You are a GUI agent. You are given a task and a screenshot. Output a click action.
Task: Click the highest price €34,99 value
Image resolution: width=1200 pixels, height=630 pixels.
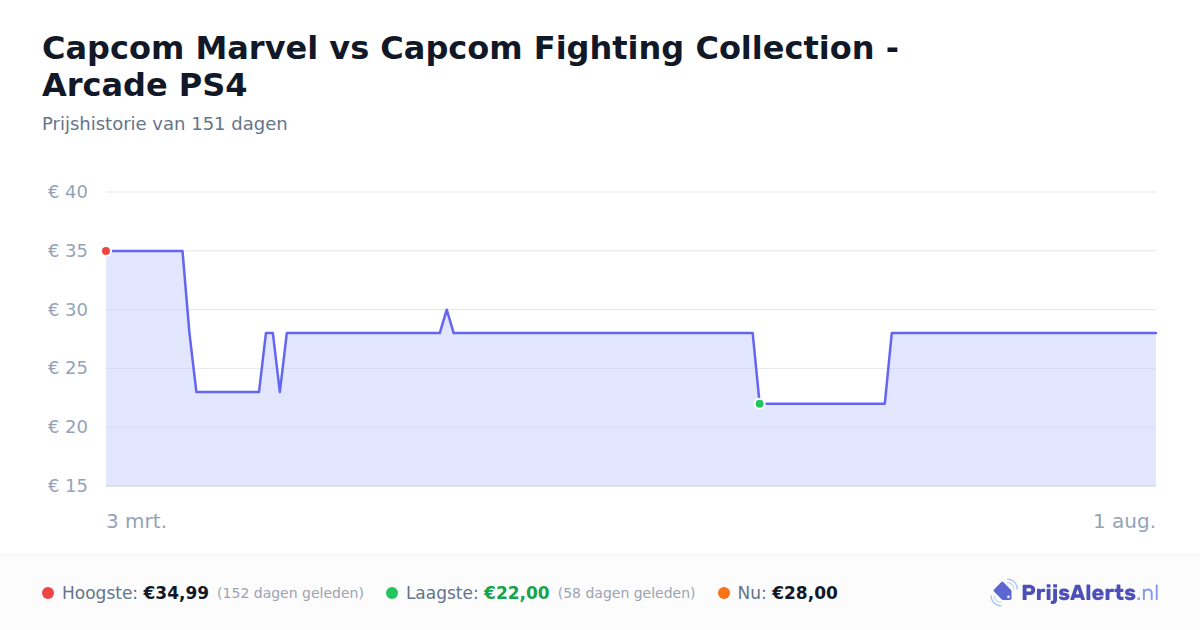pyautogui.click(x=176, y=593)
